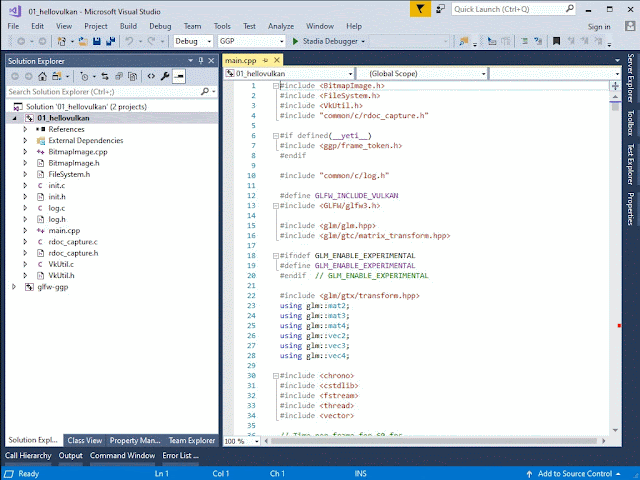This screenshot has height=480, width=640.
Task: Open Properties with the wrench icon
Action: point(165,76)
